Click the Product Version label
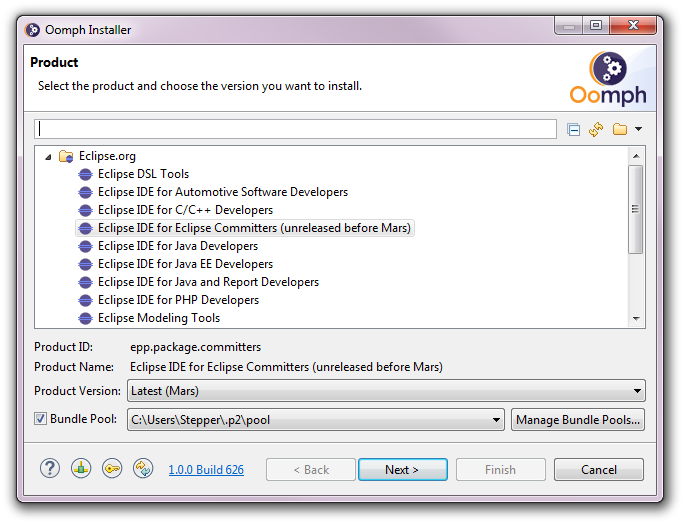Screen dimensions: 684x521 point(77,391)
